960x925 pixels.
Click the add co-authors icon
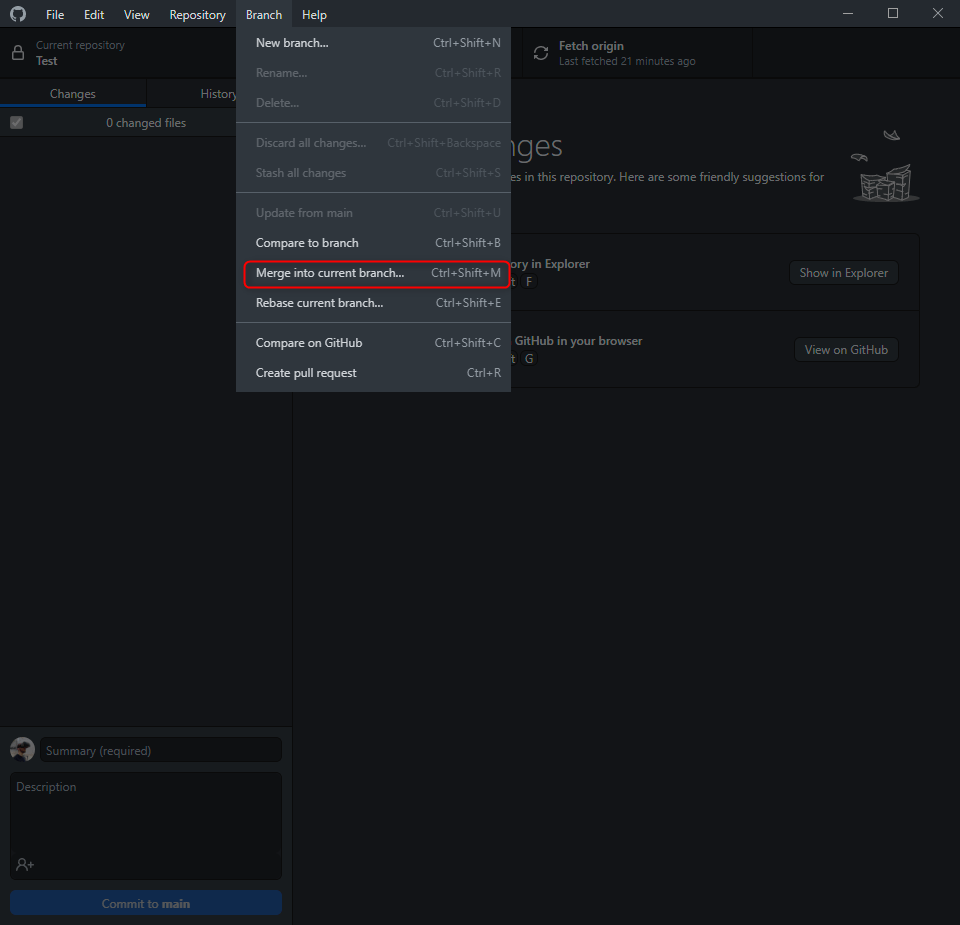[x=25, y=864]
